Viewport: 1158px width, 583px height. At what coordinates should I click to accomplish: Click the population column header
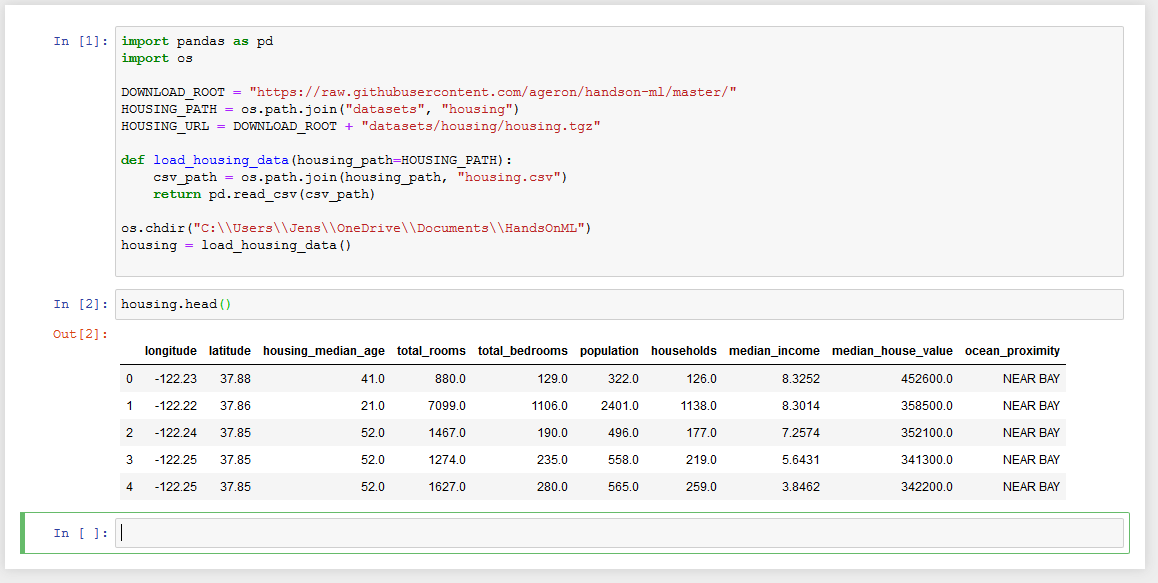click(609, 351)
